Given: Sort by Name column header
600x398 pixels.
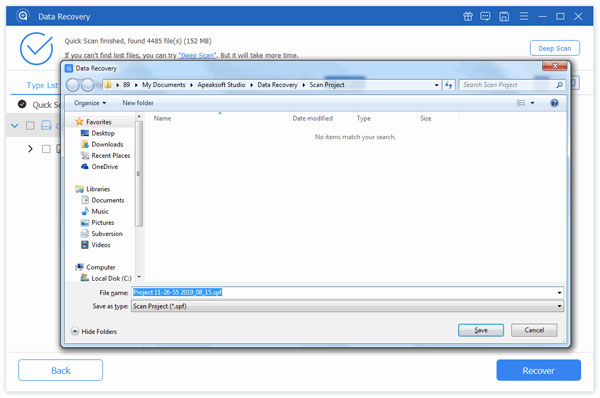Looking at the screenshot, I should coord(162,119).
